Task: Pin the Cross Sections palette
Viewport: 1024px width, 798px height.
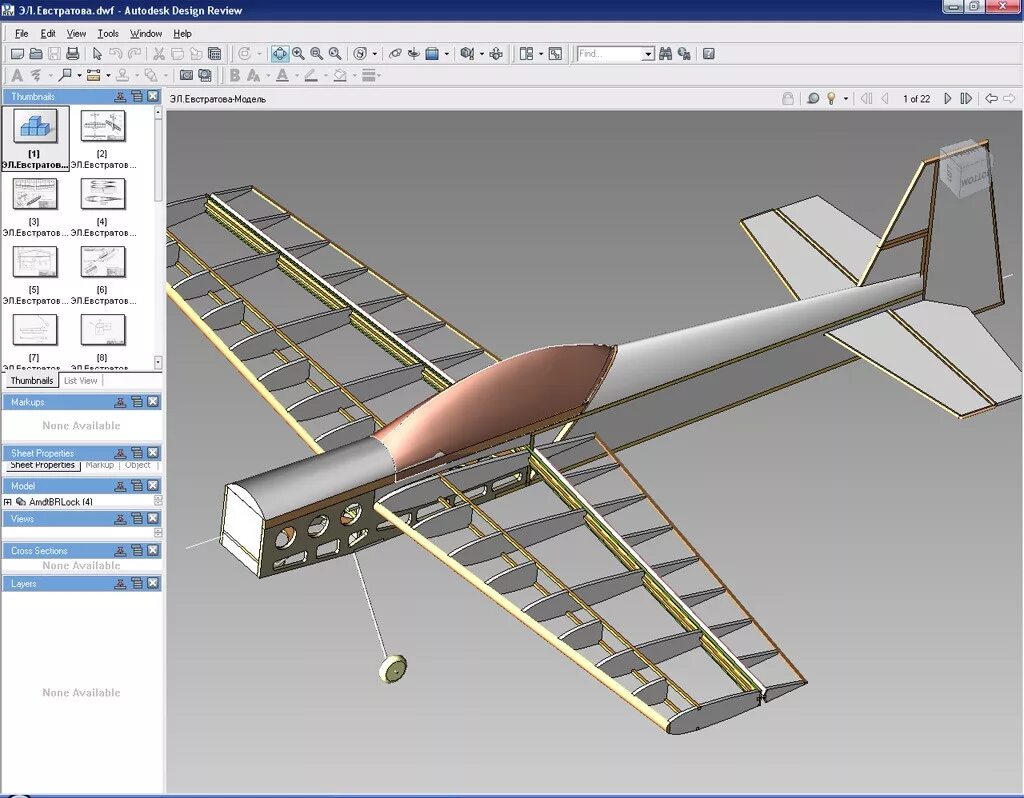Action: 120,551
